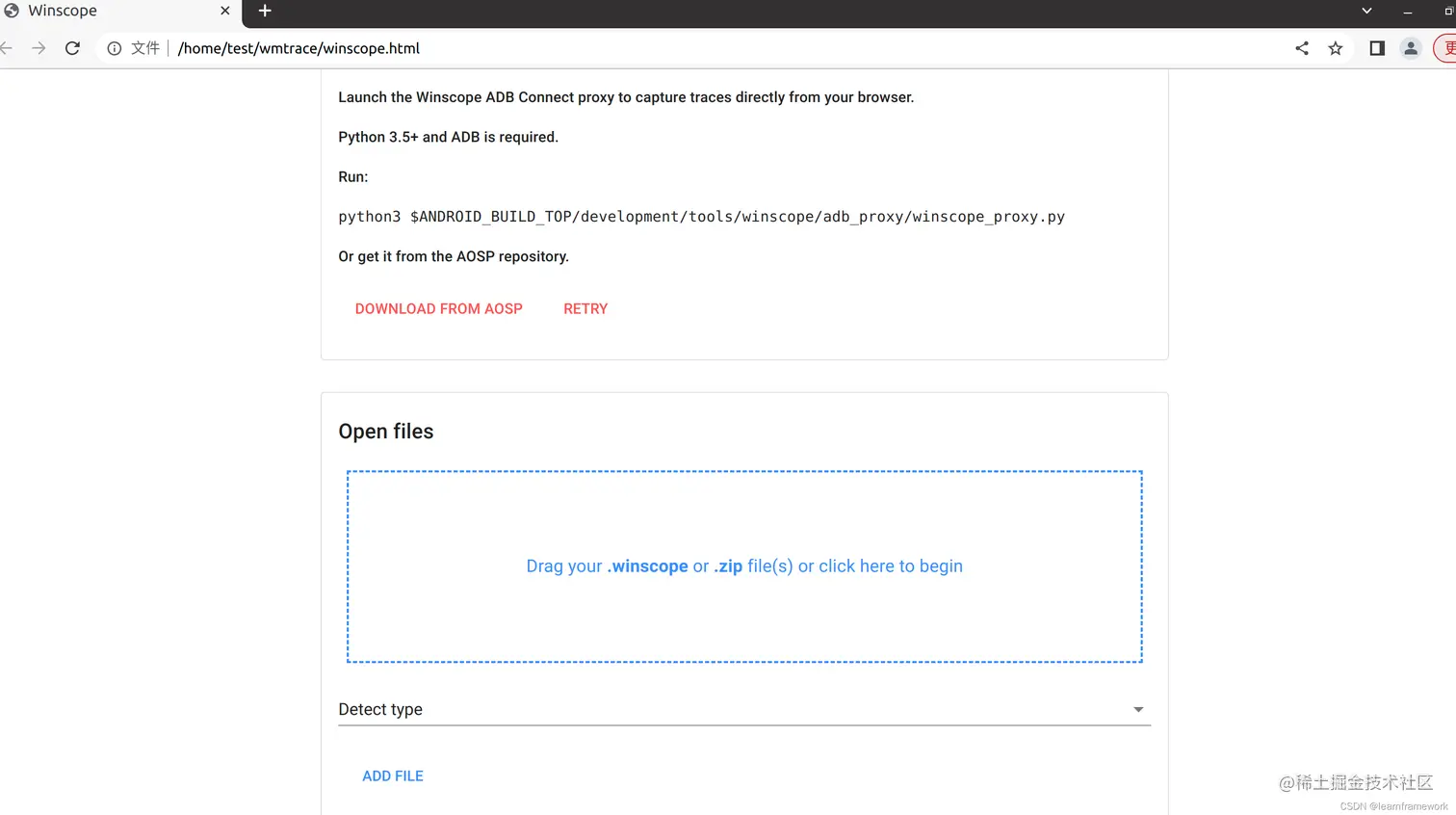Click 'Python 3.5+ and ADB is required.' text
This screenshot has height=815, width=1456.
[448, 137]
